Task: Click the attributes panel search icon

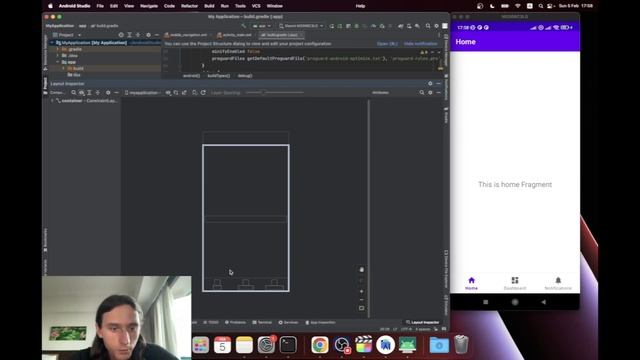Action: (422, 93)
